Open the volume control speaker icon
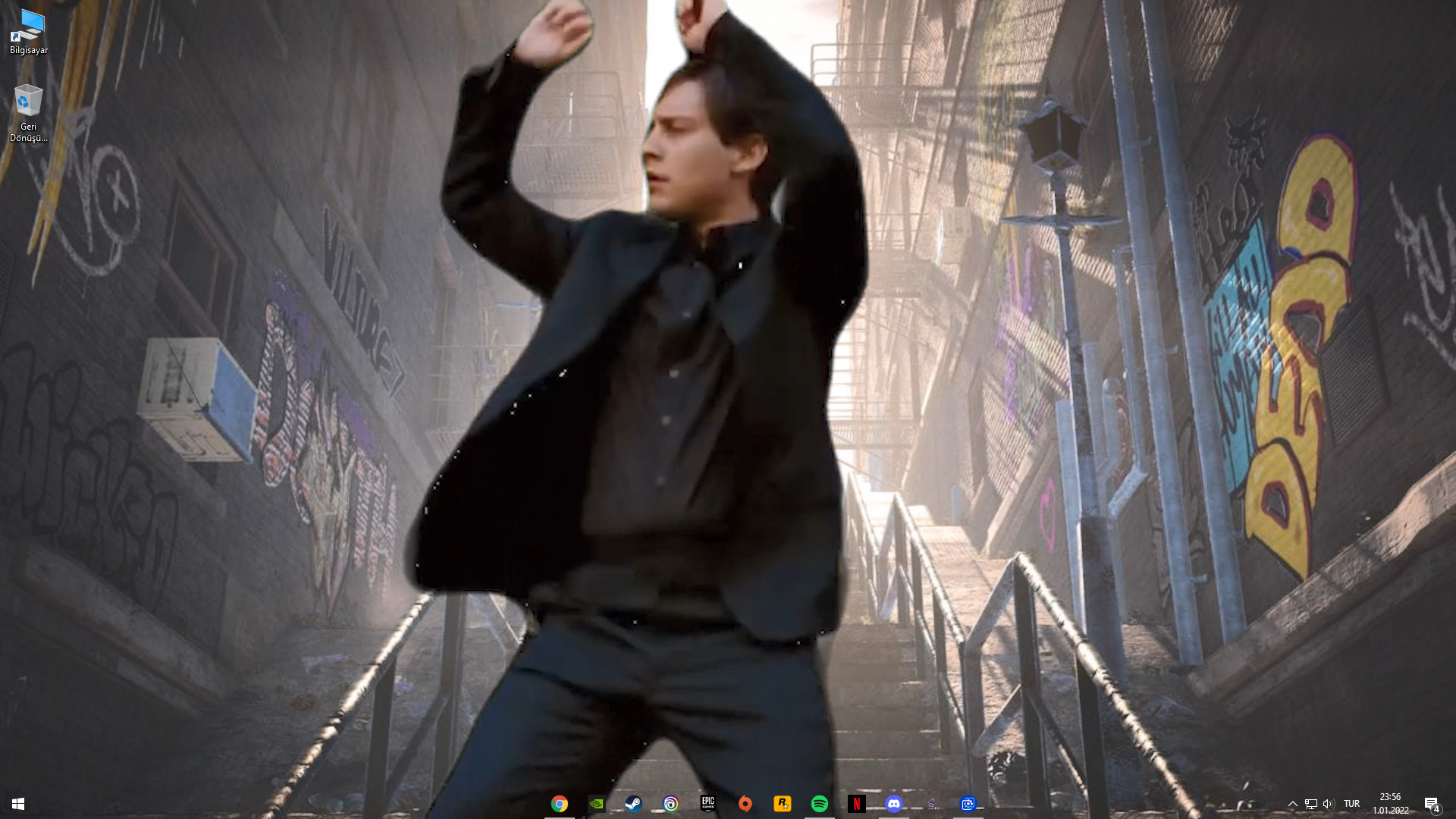Viewport: 1456px width, 819px height. [1328, 804]
